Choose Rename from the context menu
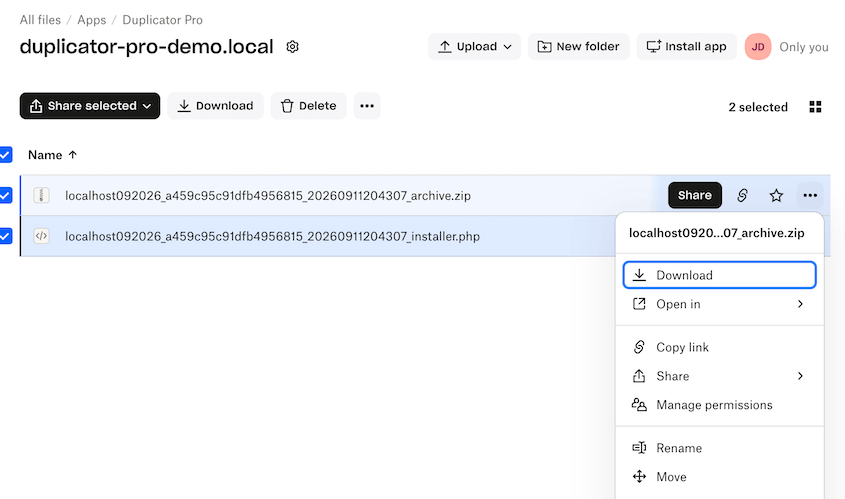This screenshot has height=499, width=845. [719, 448]
